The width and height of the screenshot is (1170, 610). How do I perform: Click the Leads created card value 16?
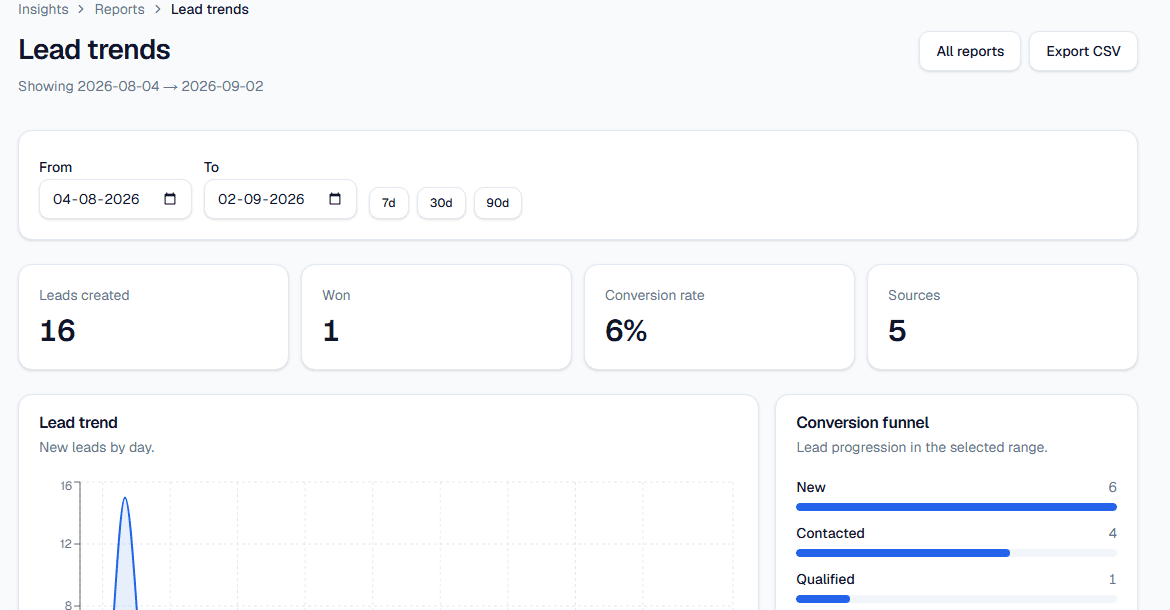coord(57,331)
